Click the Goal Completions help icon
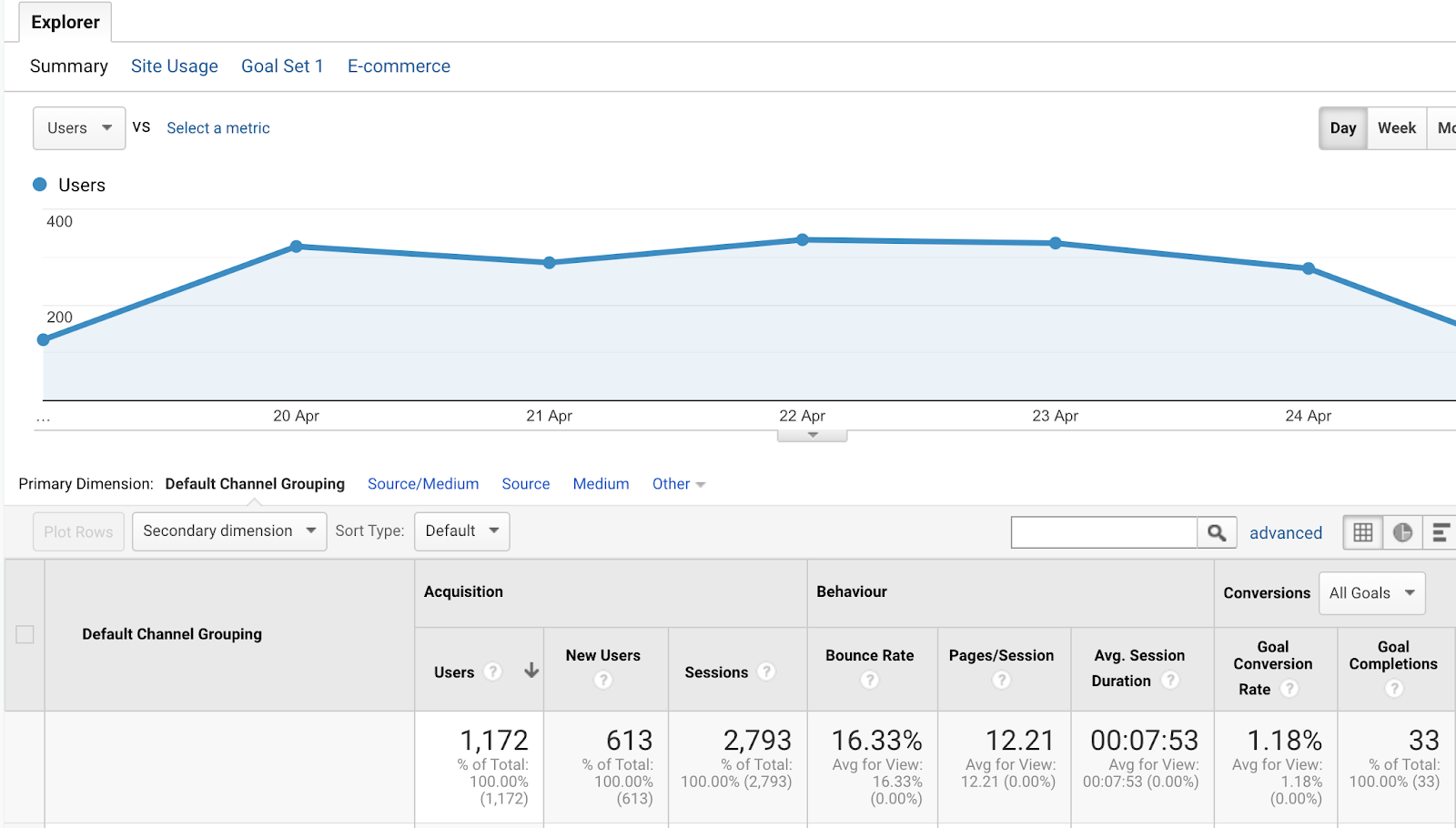This screenshot has width=1456, height=828. (1394, 689)
